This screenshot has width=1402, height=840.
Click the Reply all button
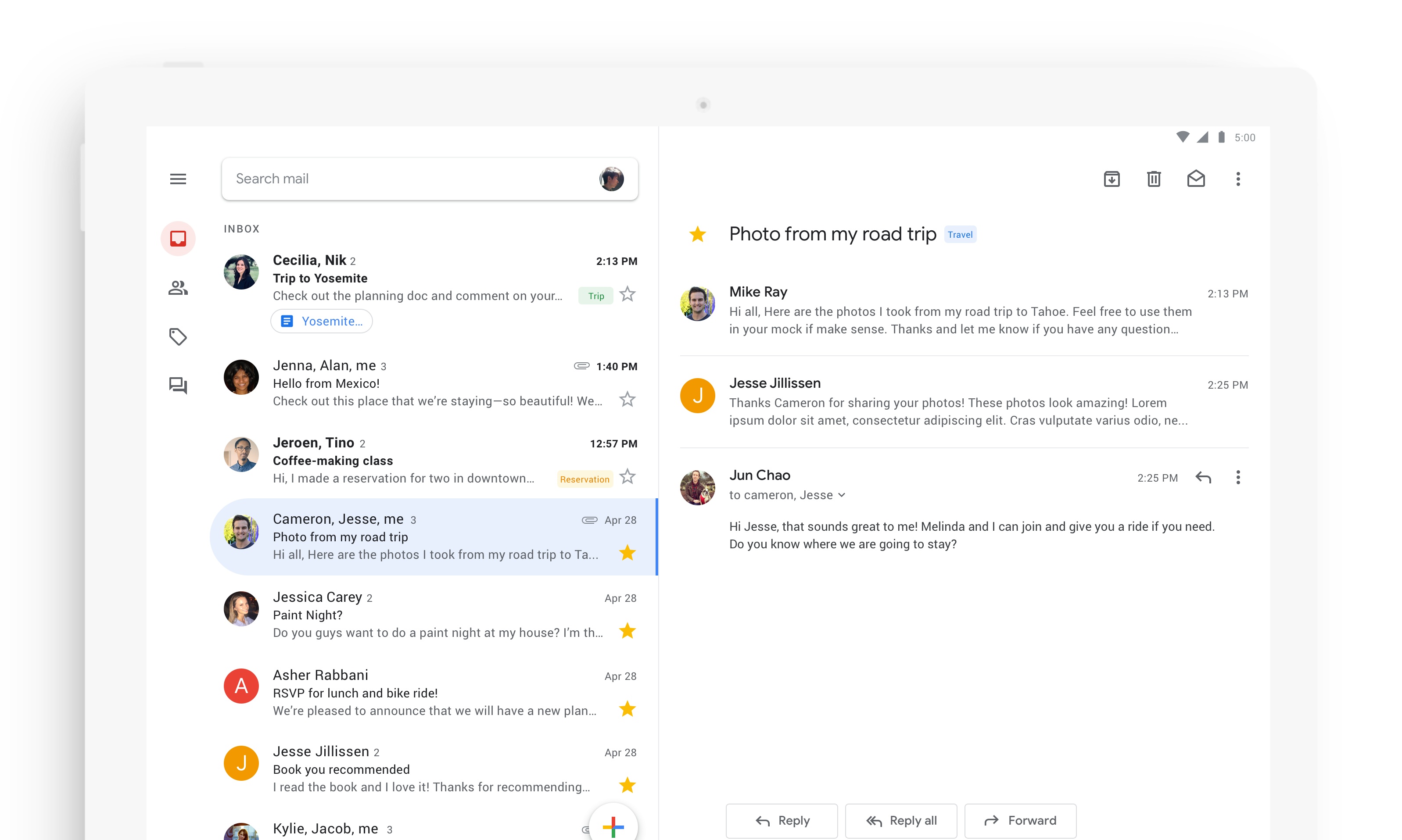coord(900,820)
